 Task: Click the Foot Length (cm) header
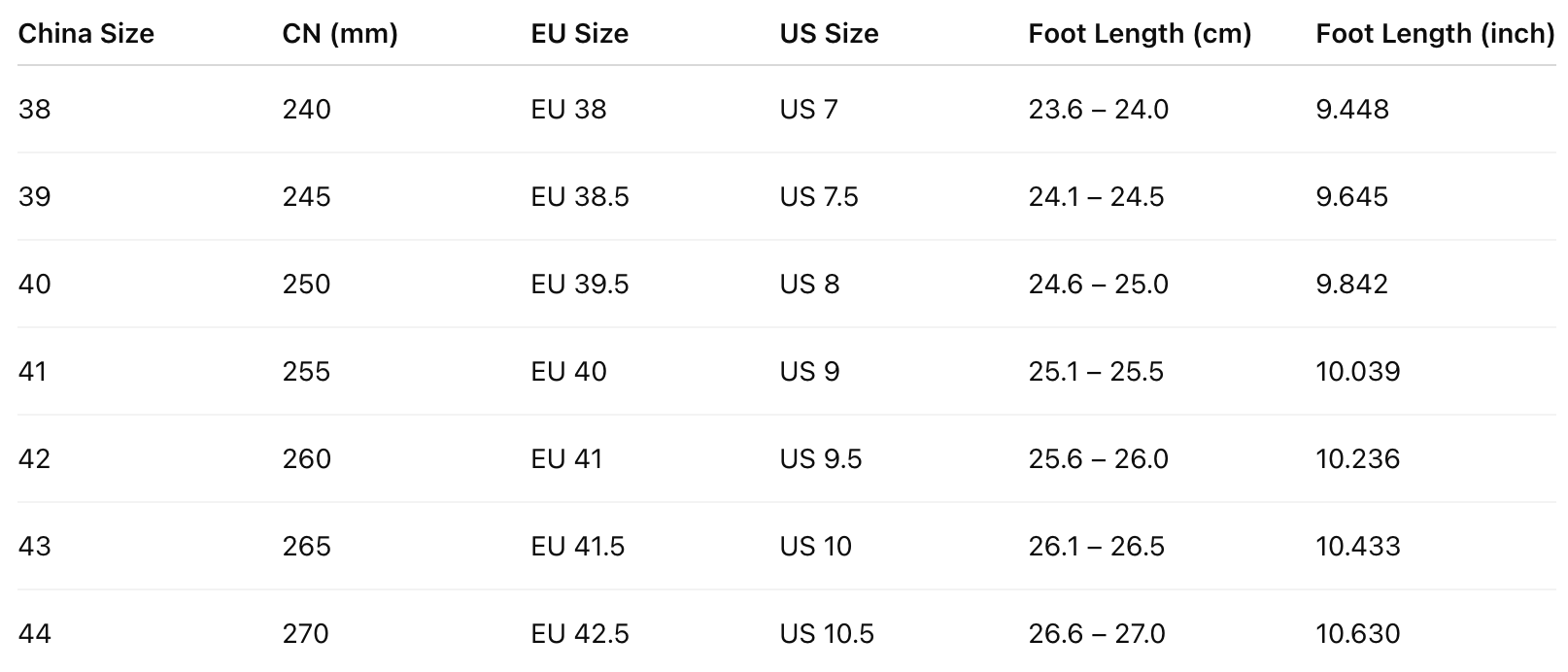pyautogui.click(x=1140, y=34)
